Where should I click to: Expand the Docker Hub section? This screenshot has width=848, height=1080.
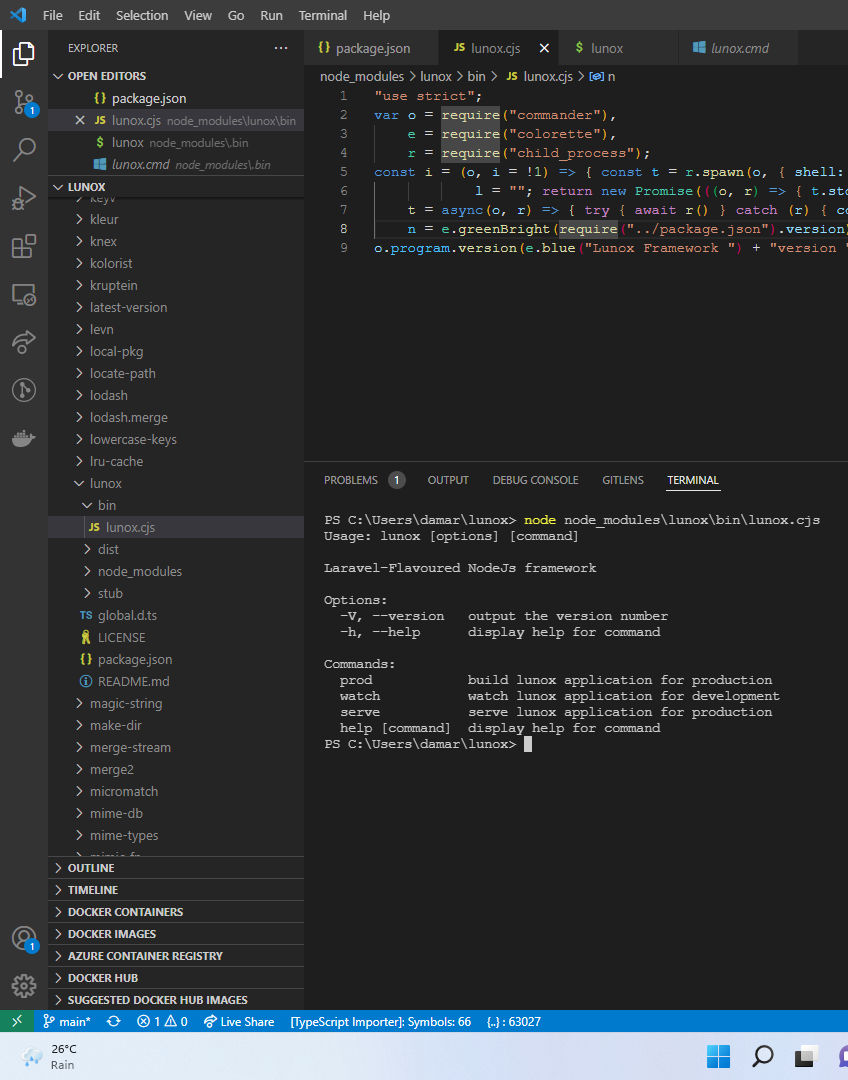pyautogui.click(x=176, y=978)
